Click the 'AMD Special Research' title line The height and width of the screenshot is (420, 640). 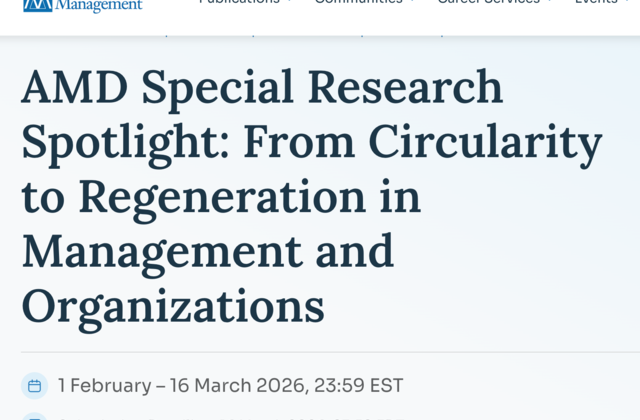262,88
